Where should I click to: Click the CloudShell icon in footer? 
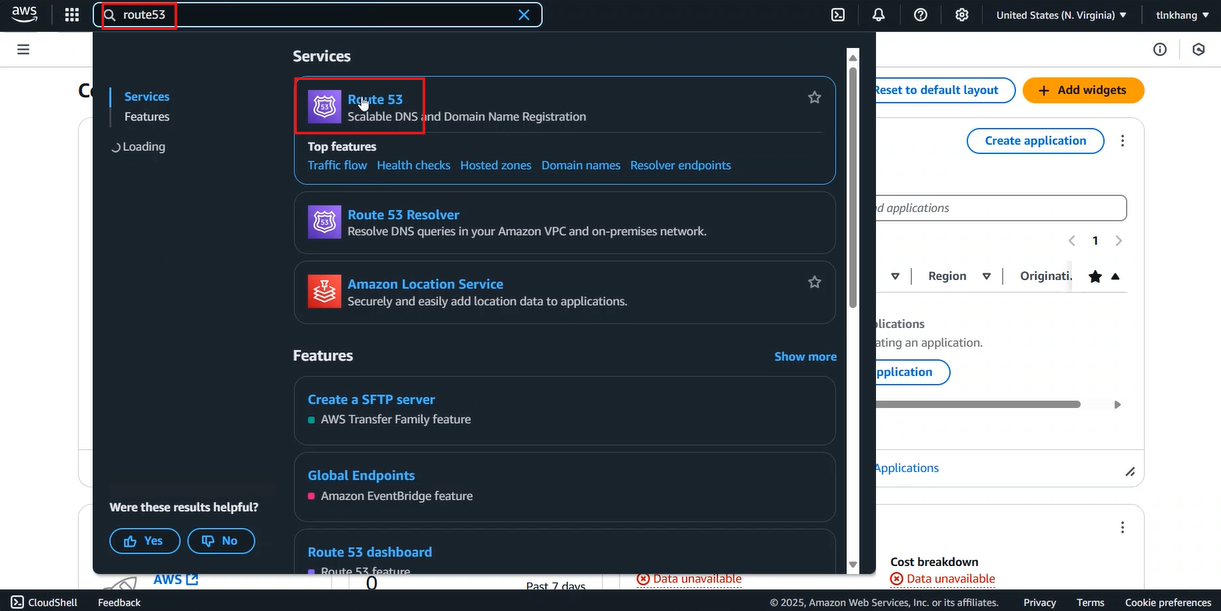click(x=17, y=602)
